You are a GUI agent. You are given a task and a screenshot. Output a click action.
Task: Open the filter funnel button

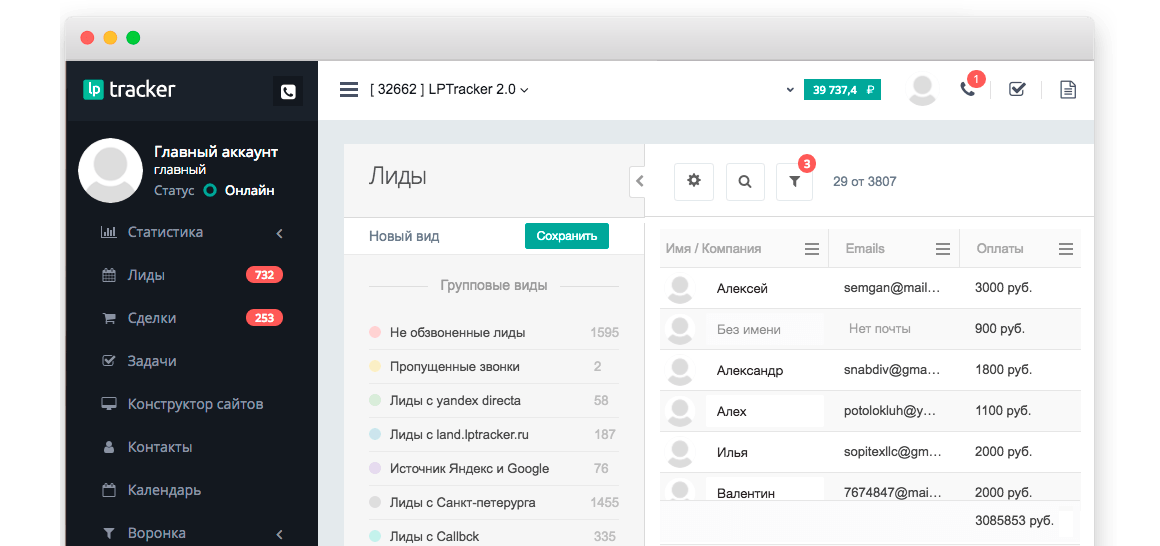pos(795,181)
